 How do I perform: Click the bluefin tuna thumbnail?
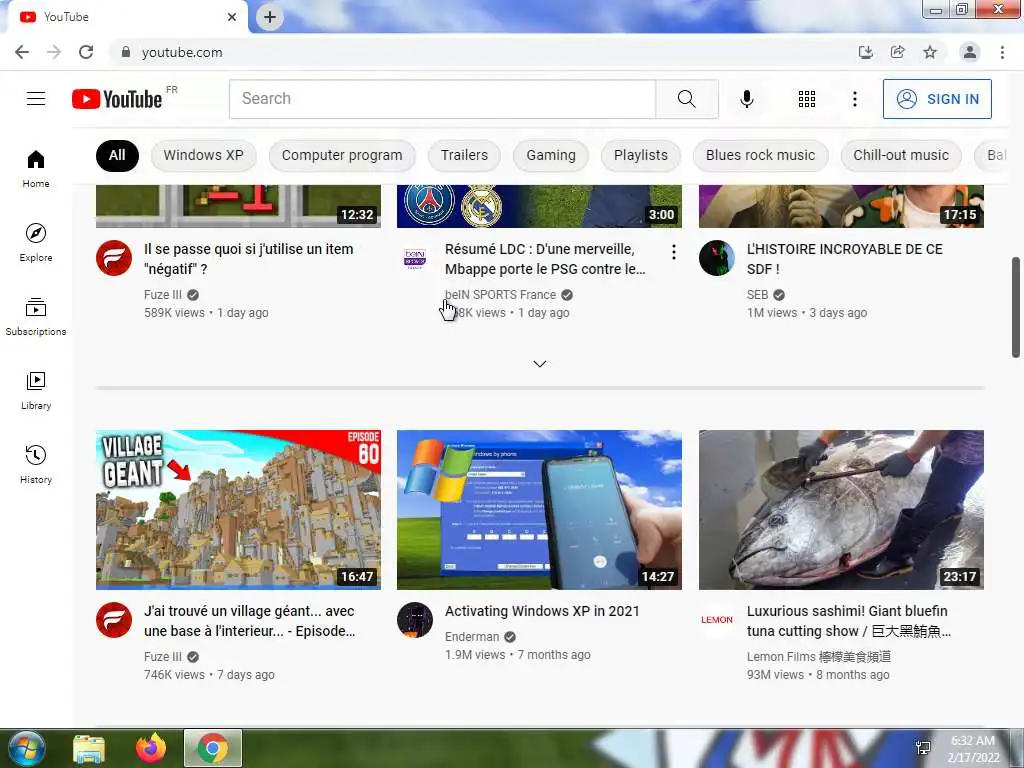[841, 509]
